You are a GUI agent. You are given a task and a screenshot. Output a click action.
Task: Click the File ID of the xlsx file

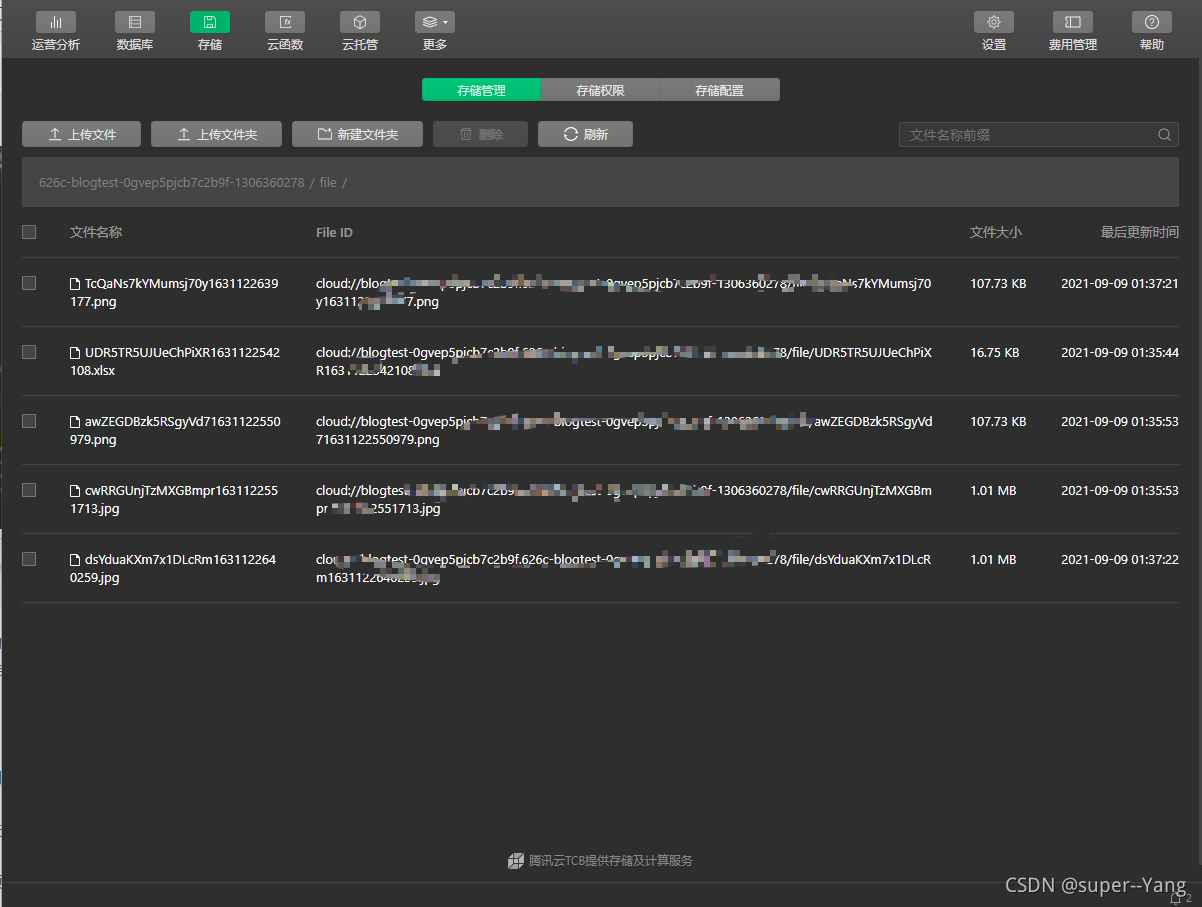pos(624,361)
